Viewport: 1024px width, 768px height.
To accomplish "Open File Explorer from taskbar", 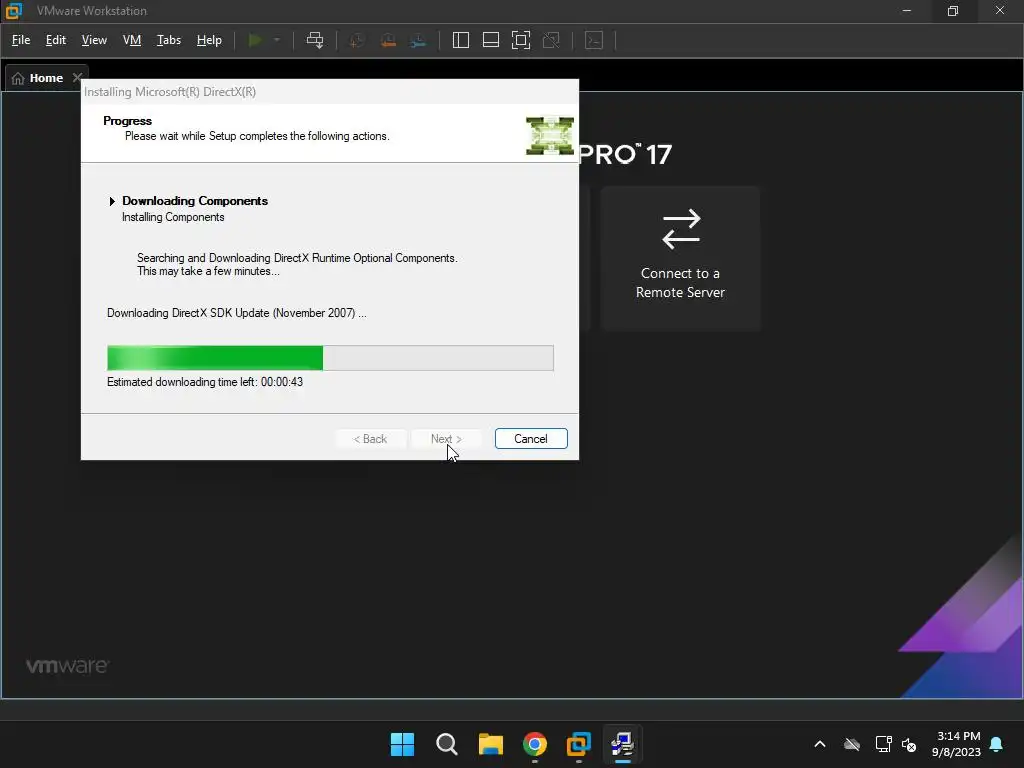I will coord(490,744).
